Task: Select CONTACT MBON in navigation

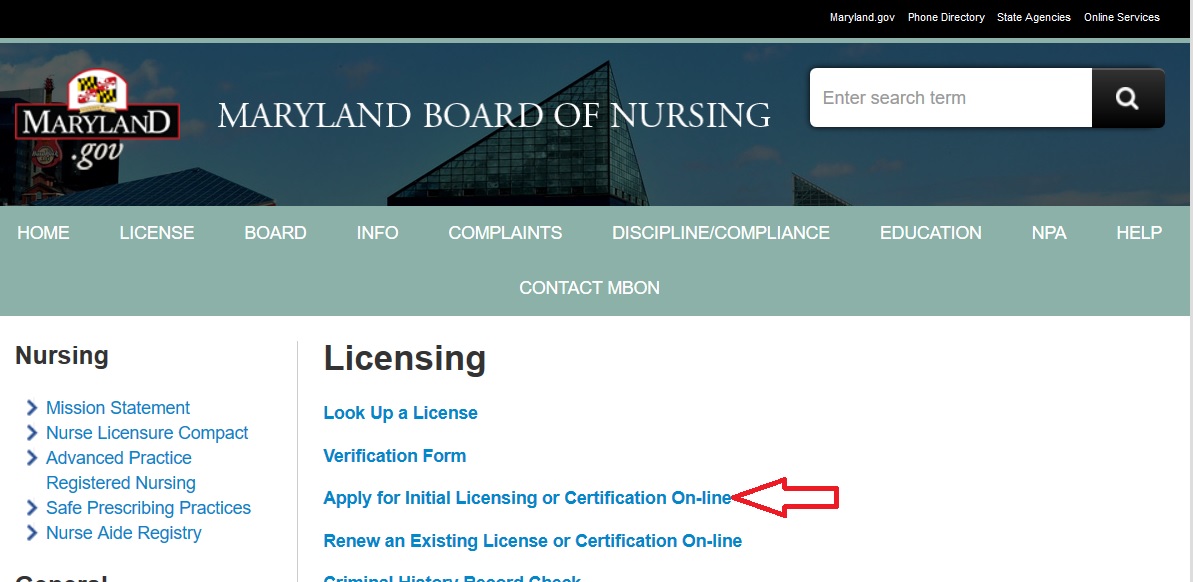Action: (x=590, y=288)
